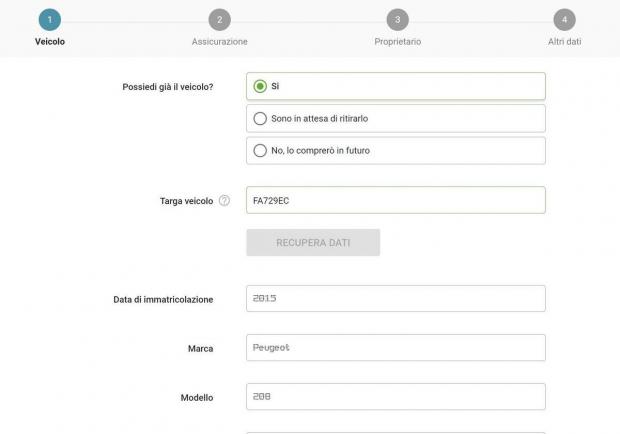The height and width of the screenshot is (434, 620).
Task: Click the Modello field showing 208
Action: click(x=395, y=397)
